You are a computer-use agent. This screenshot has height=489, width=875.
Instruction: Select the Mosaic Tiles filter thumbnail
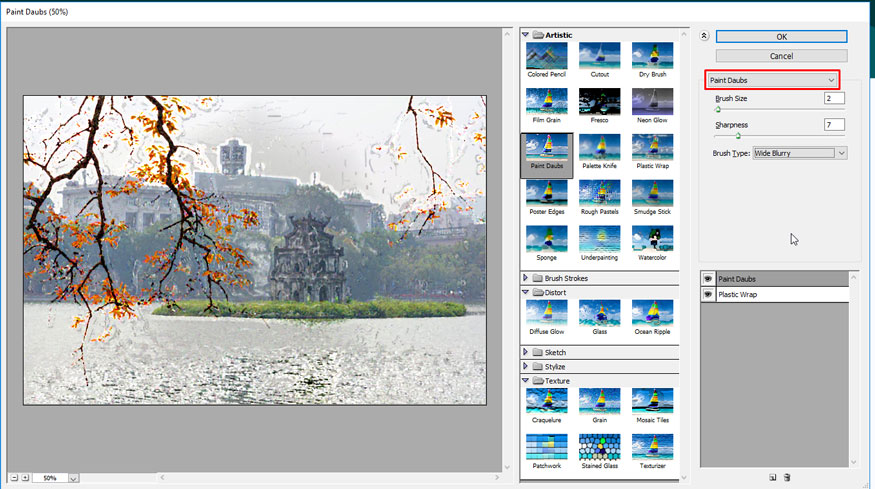pyautogui.click(x=651, y=402)
